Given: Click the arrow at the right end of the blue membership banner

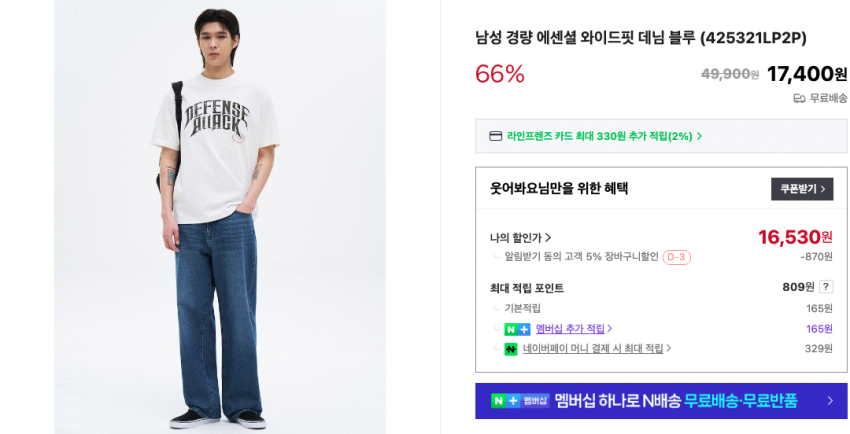Looking at the screenshot, I should coord(829,401).
